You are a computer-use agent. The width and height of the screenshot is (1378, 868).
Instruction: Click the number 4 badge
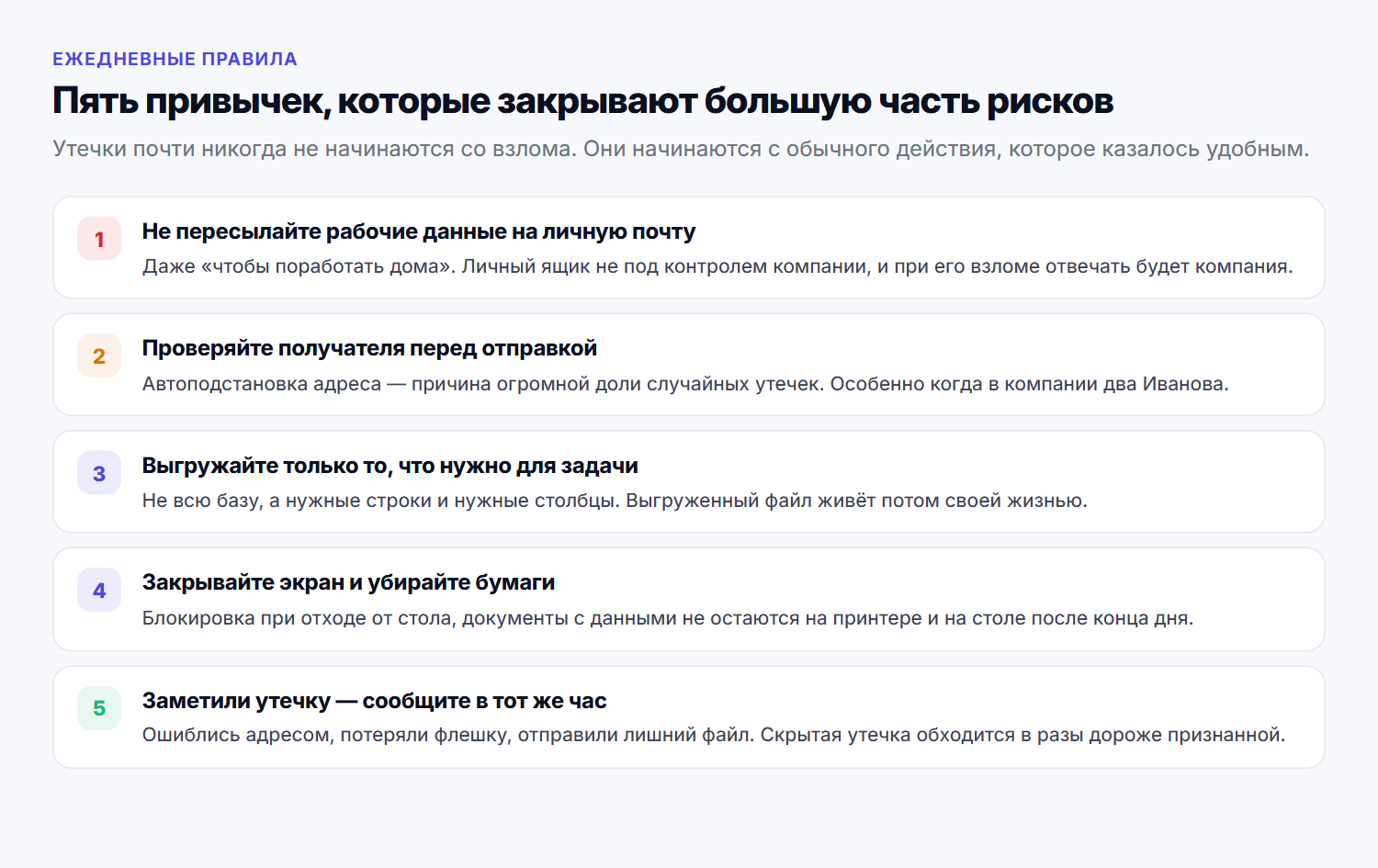click(99, 591)
